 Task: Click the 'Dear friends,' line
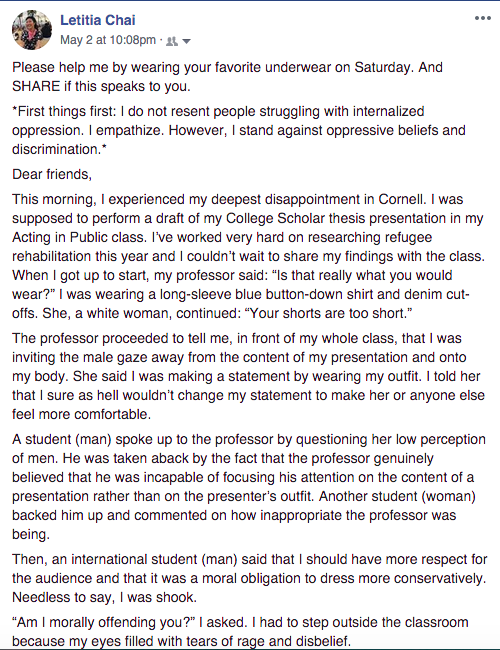[52, 175]
